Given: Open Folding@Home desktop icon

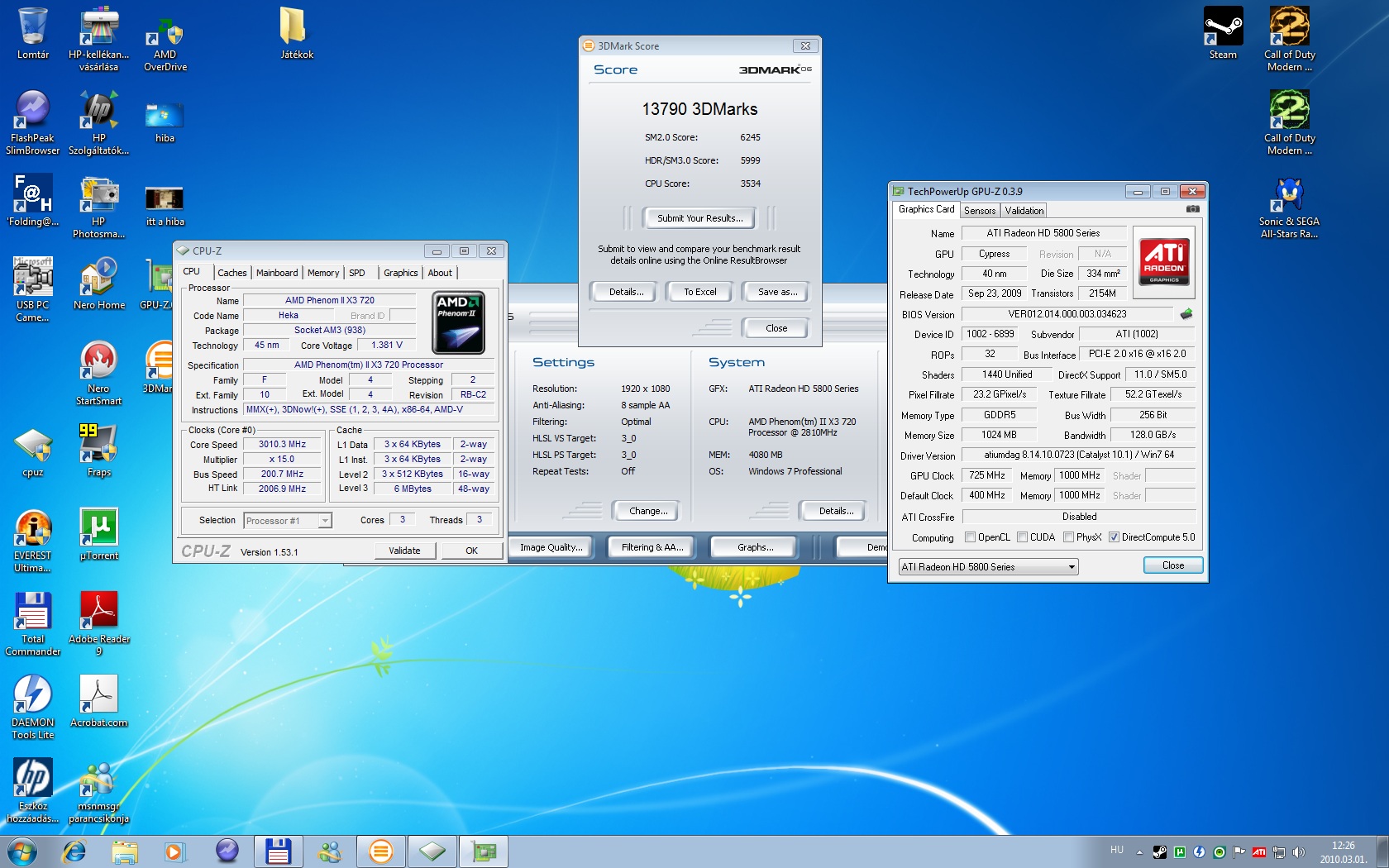Looking at the screenshot, I should coord(33,200).
